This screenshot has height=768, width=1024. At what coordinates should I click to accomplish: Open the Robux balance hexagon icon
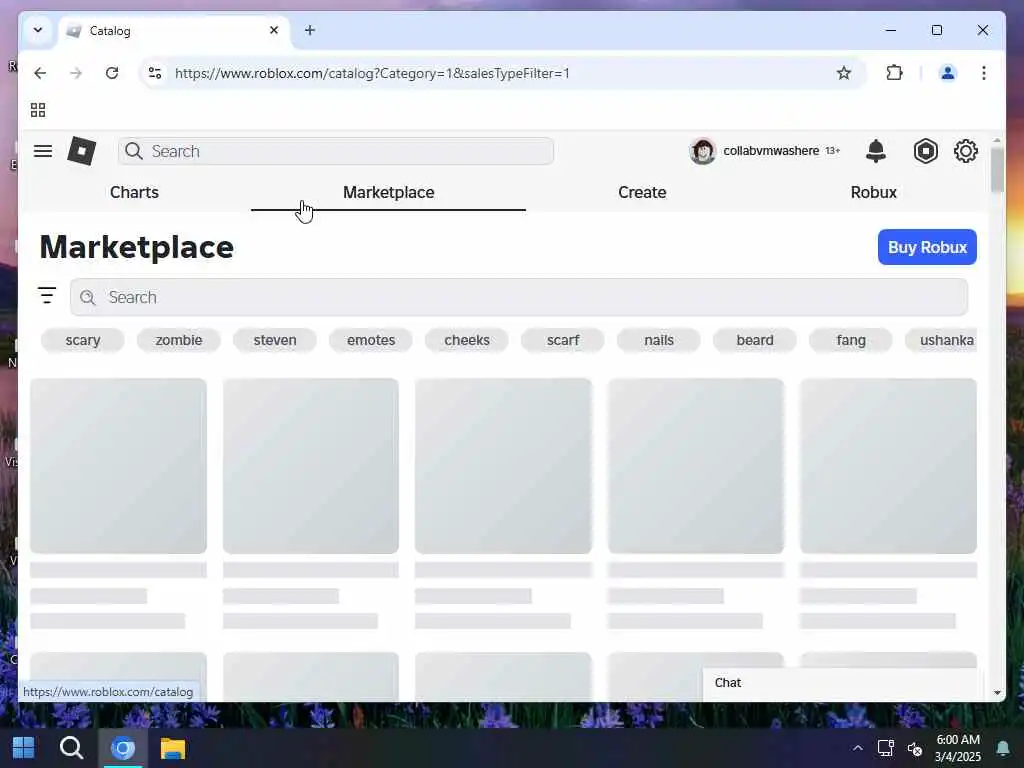[x=925, y=151]
